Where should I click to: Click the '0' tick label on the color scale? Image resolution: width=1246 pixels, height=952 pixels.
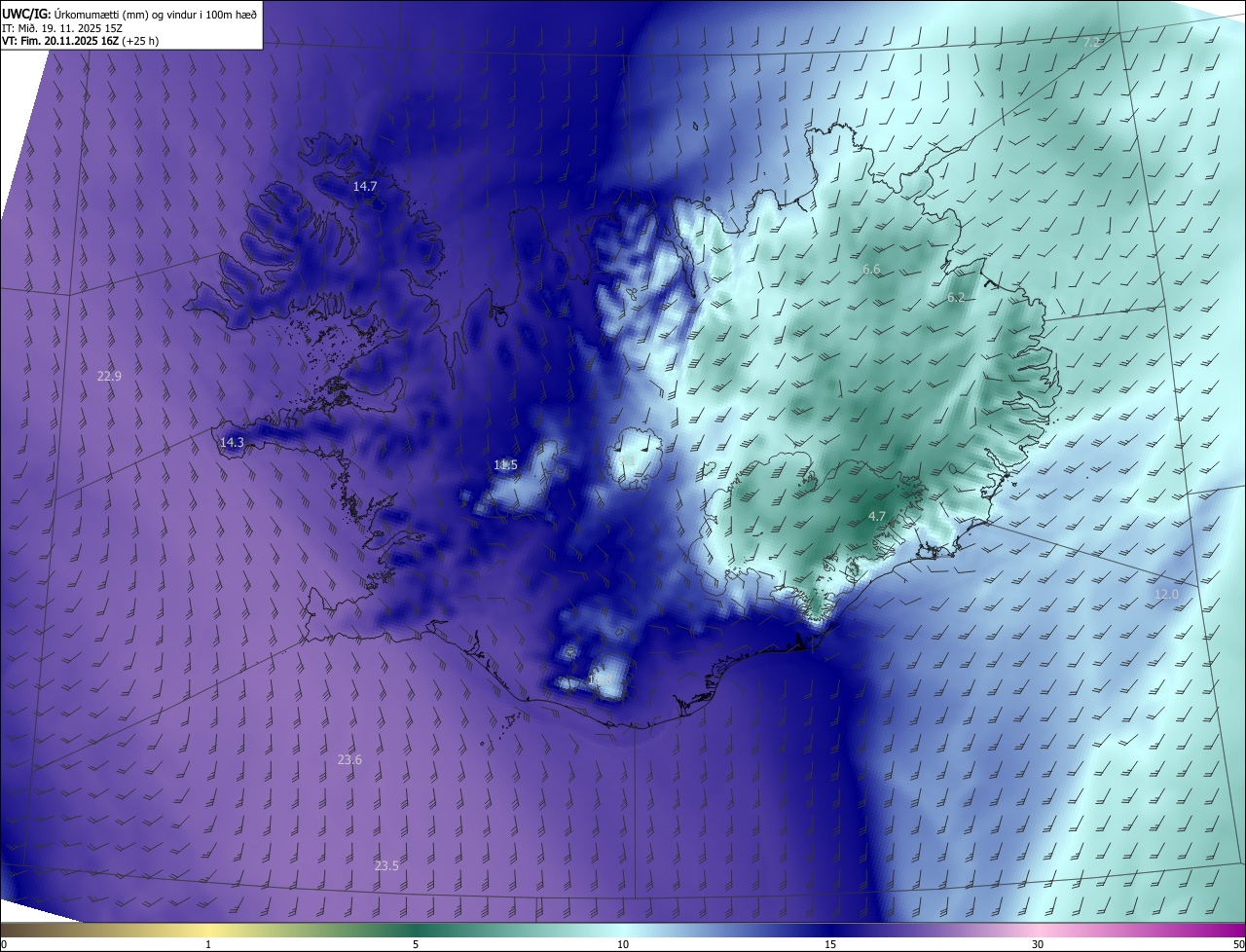point(4,944)
